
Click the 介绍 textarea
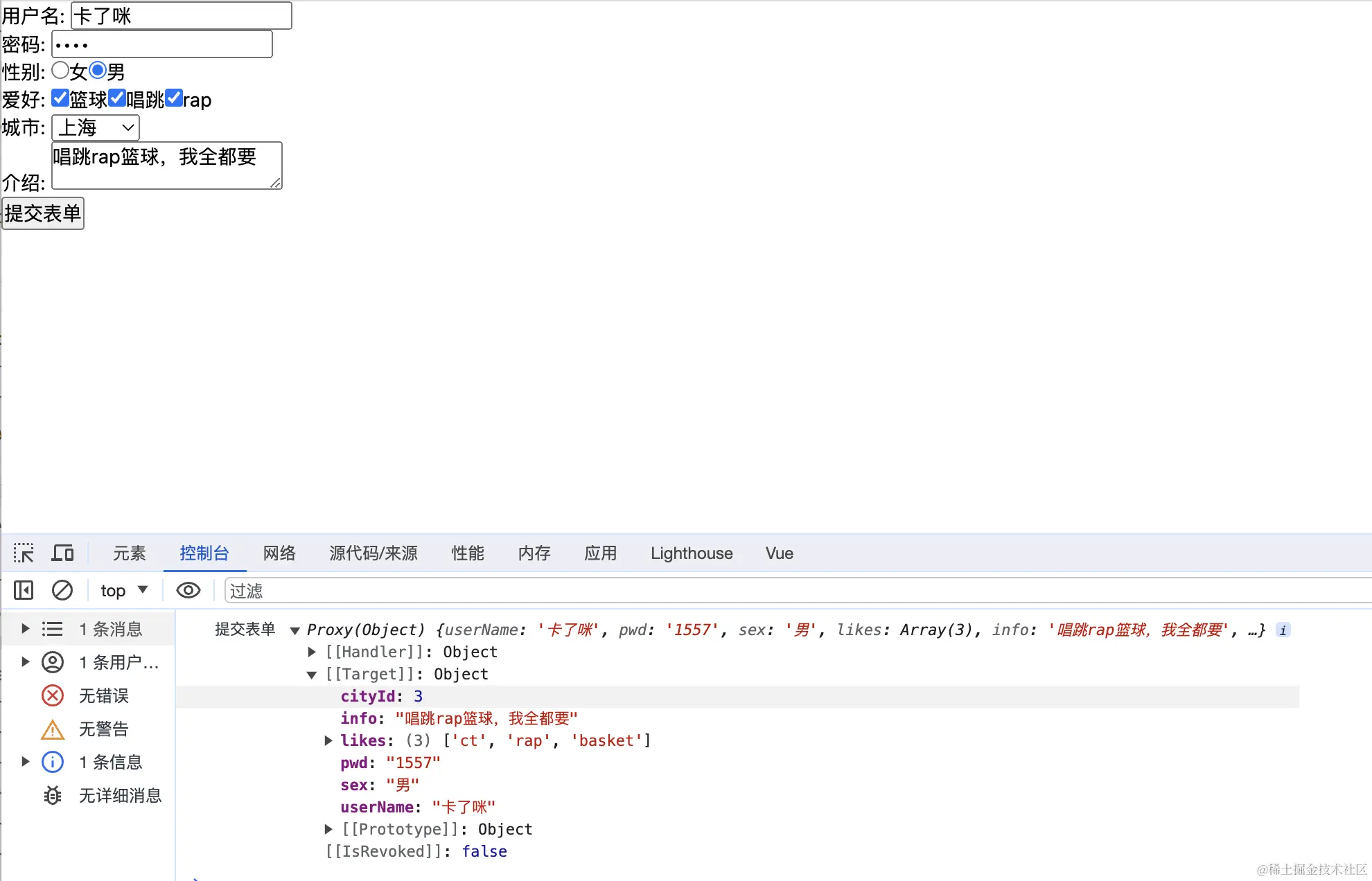click(166, 166)
